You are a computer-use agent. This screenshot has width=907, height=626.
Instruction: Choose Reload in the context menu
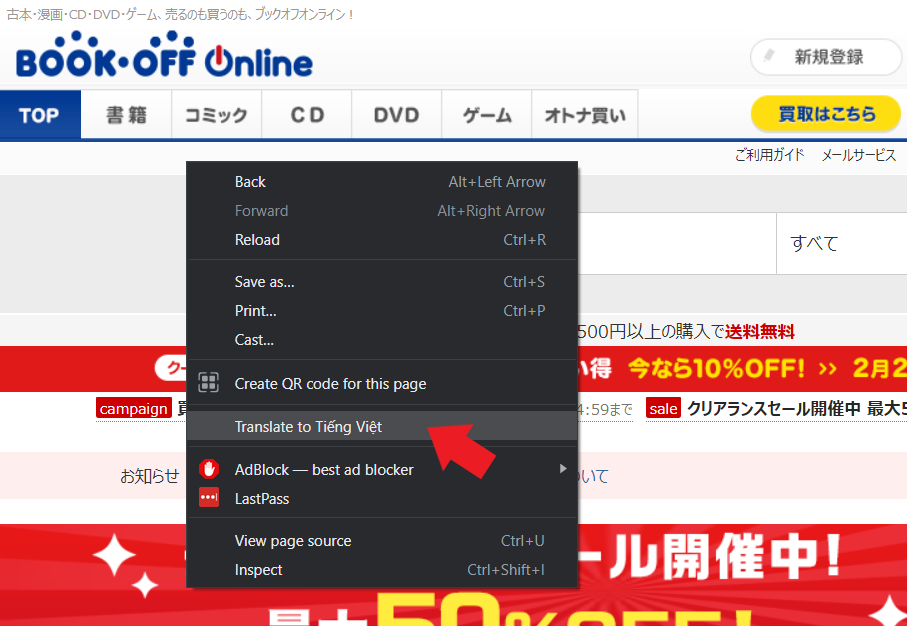382,240
